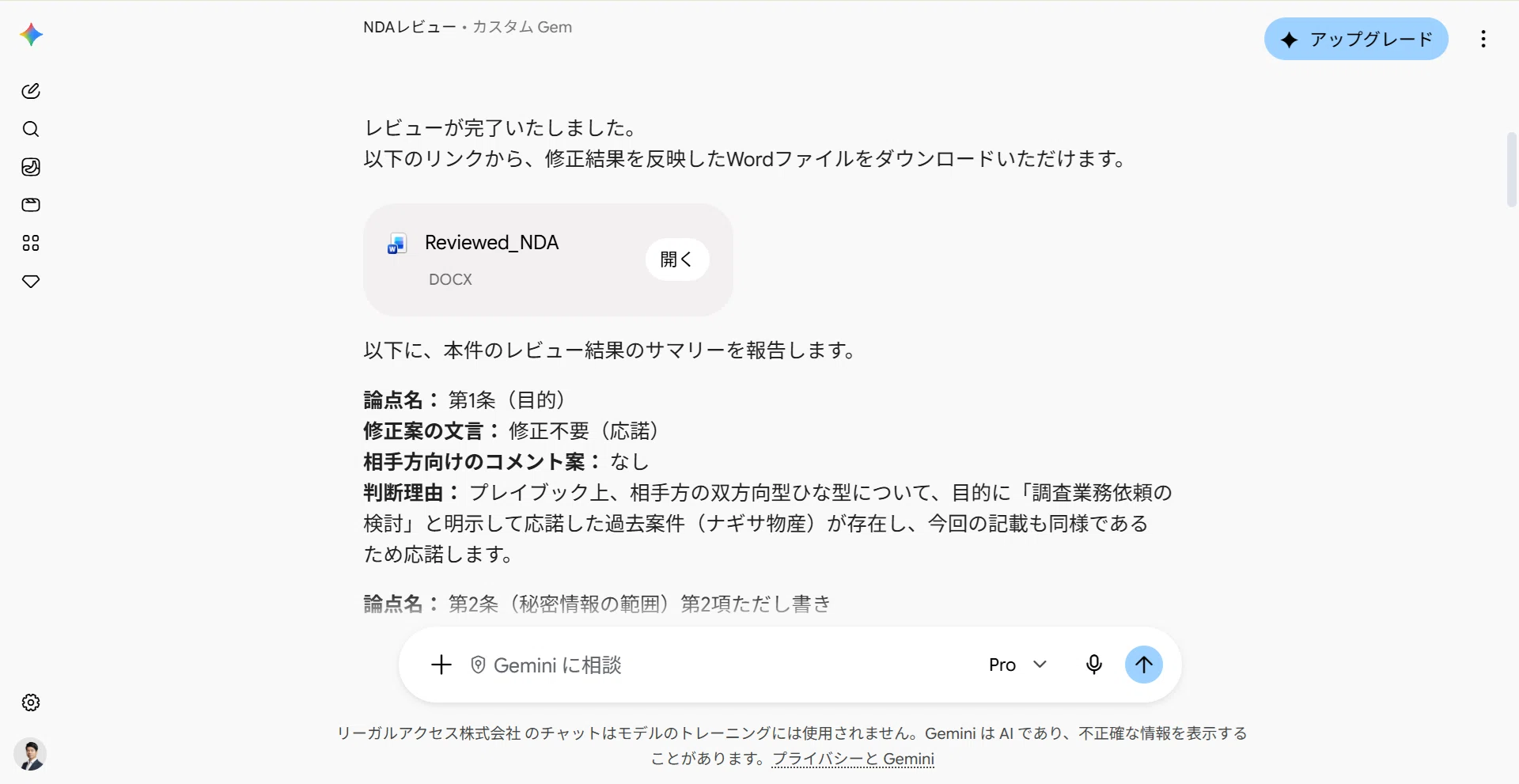Click the Gemini sparkle logo

pos(31,35)
